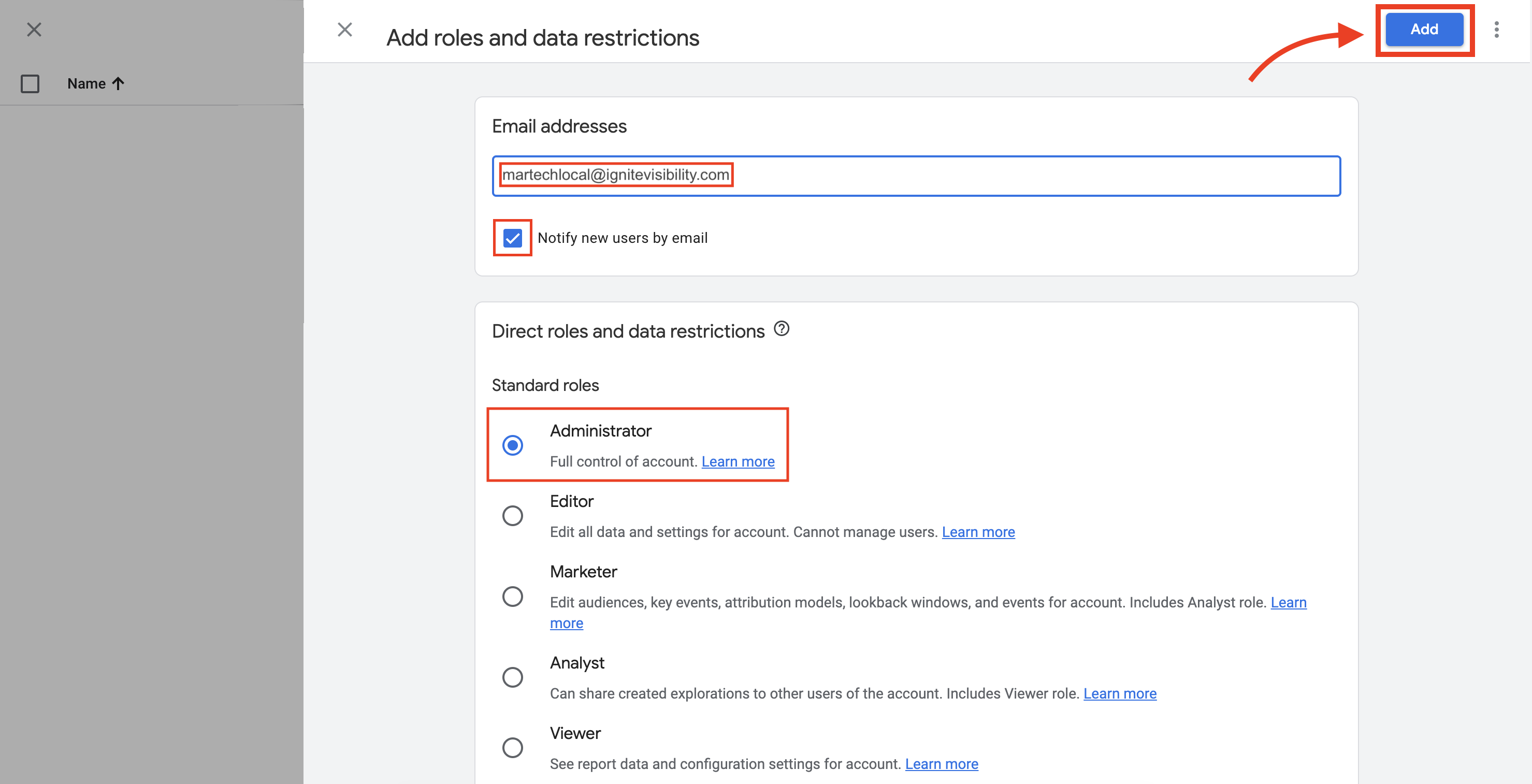Open Learn more link for Editor
This screenshot has height=784, width=1532.
(978, 532)
